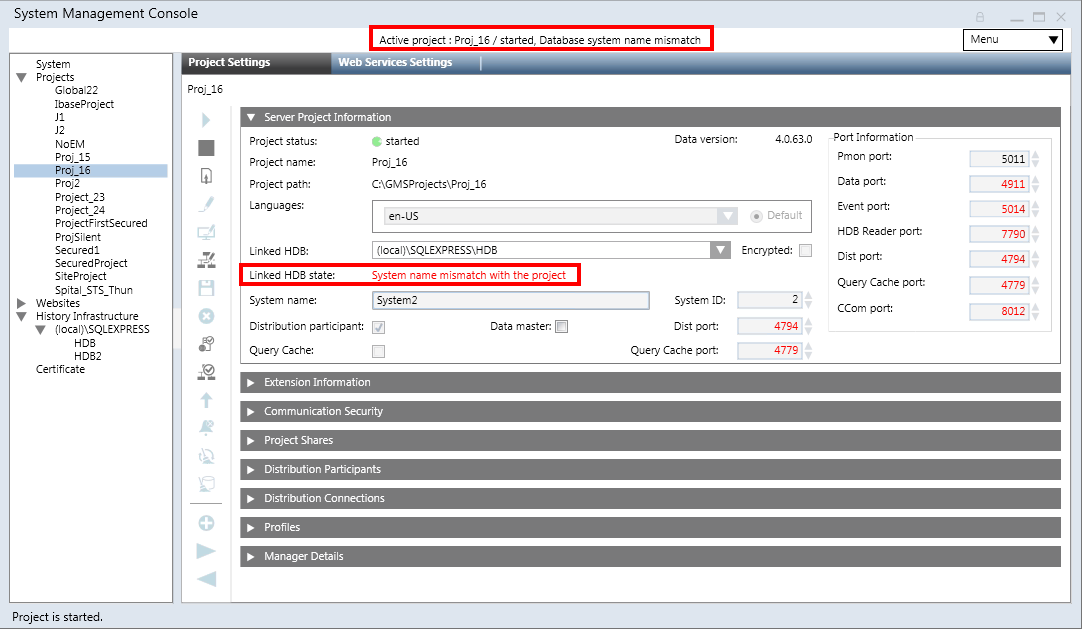
Task: Open the Linked HDB dropdown
Action: [x=720, y=250]
